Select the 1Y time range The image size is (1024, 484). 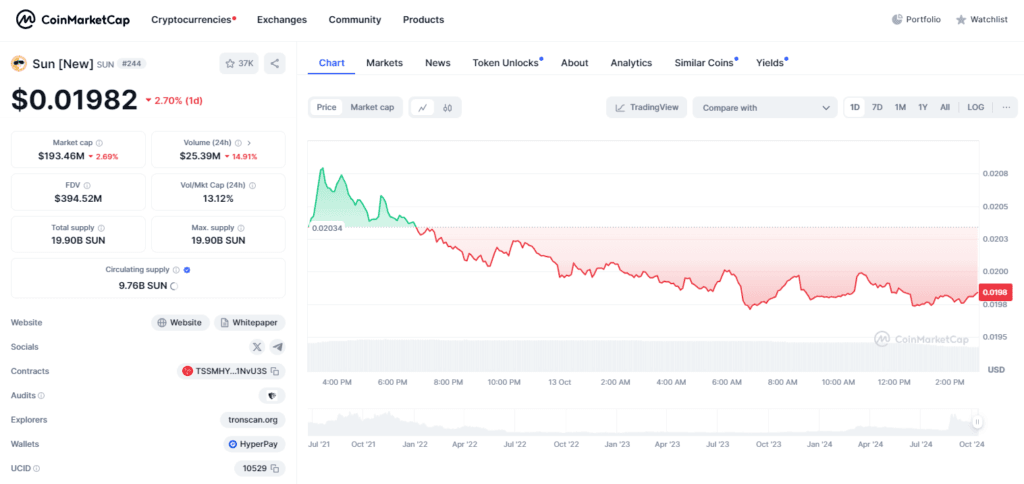point(923,107)
